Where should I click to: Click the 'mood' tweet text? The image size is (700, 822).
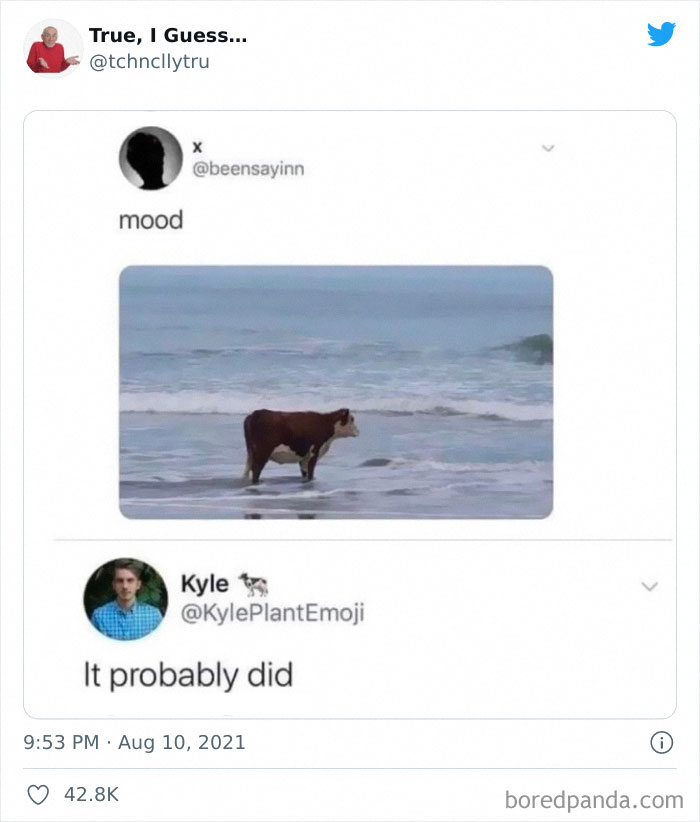[x=151, y=220]
